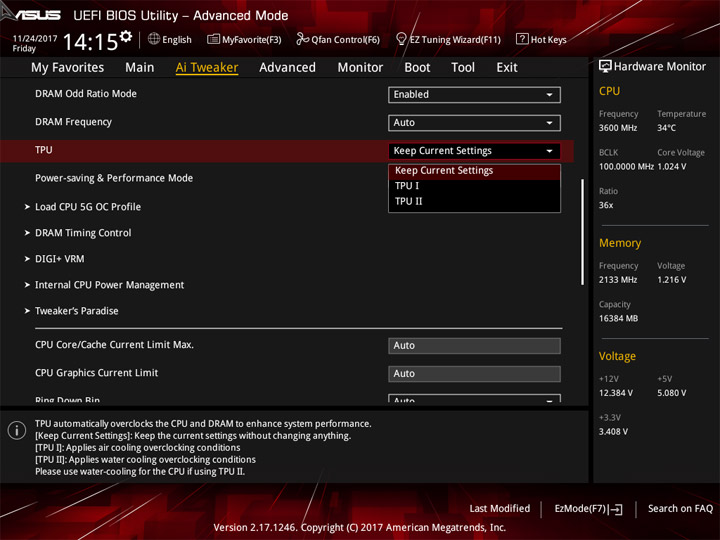
Task: Click the info icon in help area
Action: pos(17,430)
